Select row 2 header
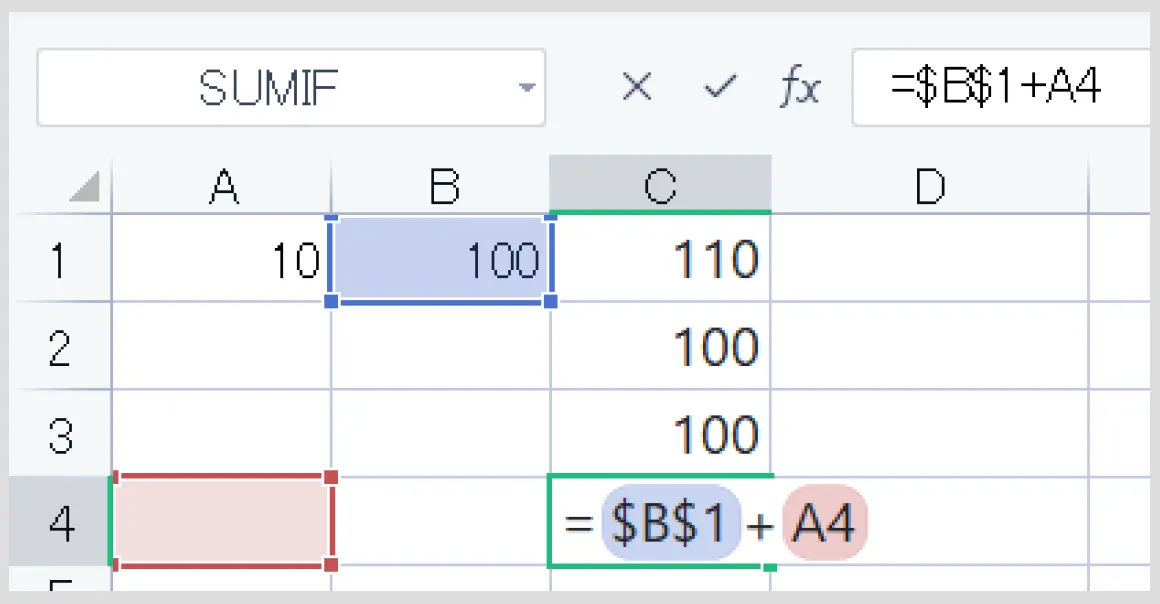1160x604 pixels. click(60, 346)
